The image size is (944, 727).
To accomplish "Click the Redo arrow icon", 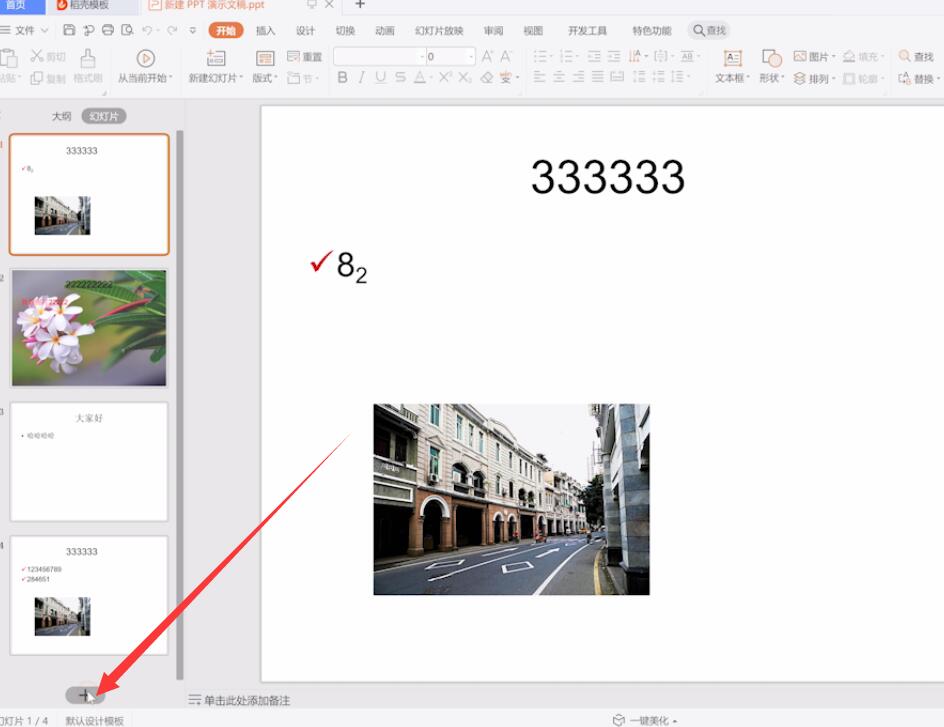I will (x=172, y=30).
